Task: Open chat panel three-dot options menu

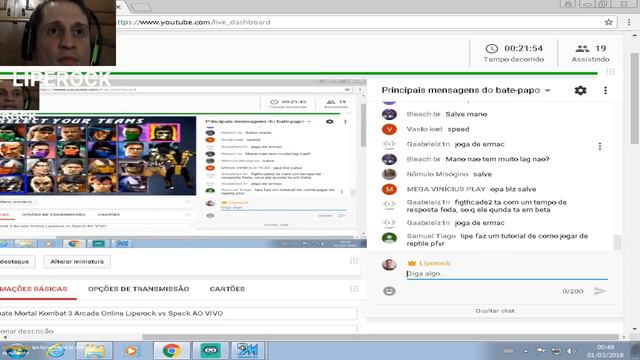Action: point(605,90)
